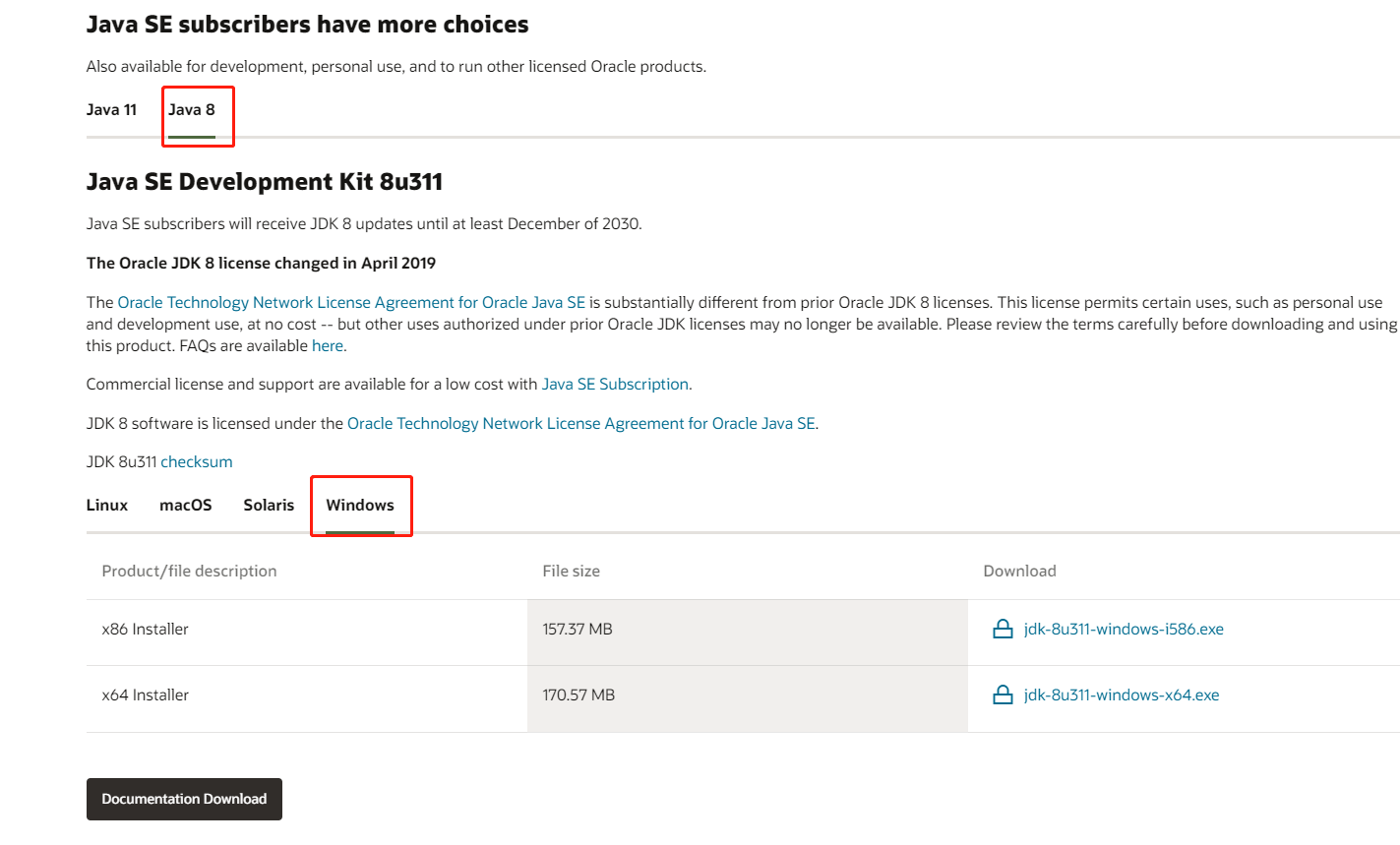Click the lock icon beside the i586 download
This screenshot has height=845, width=1400.
click(1003, 630)
